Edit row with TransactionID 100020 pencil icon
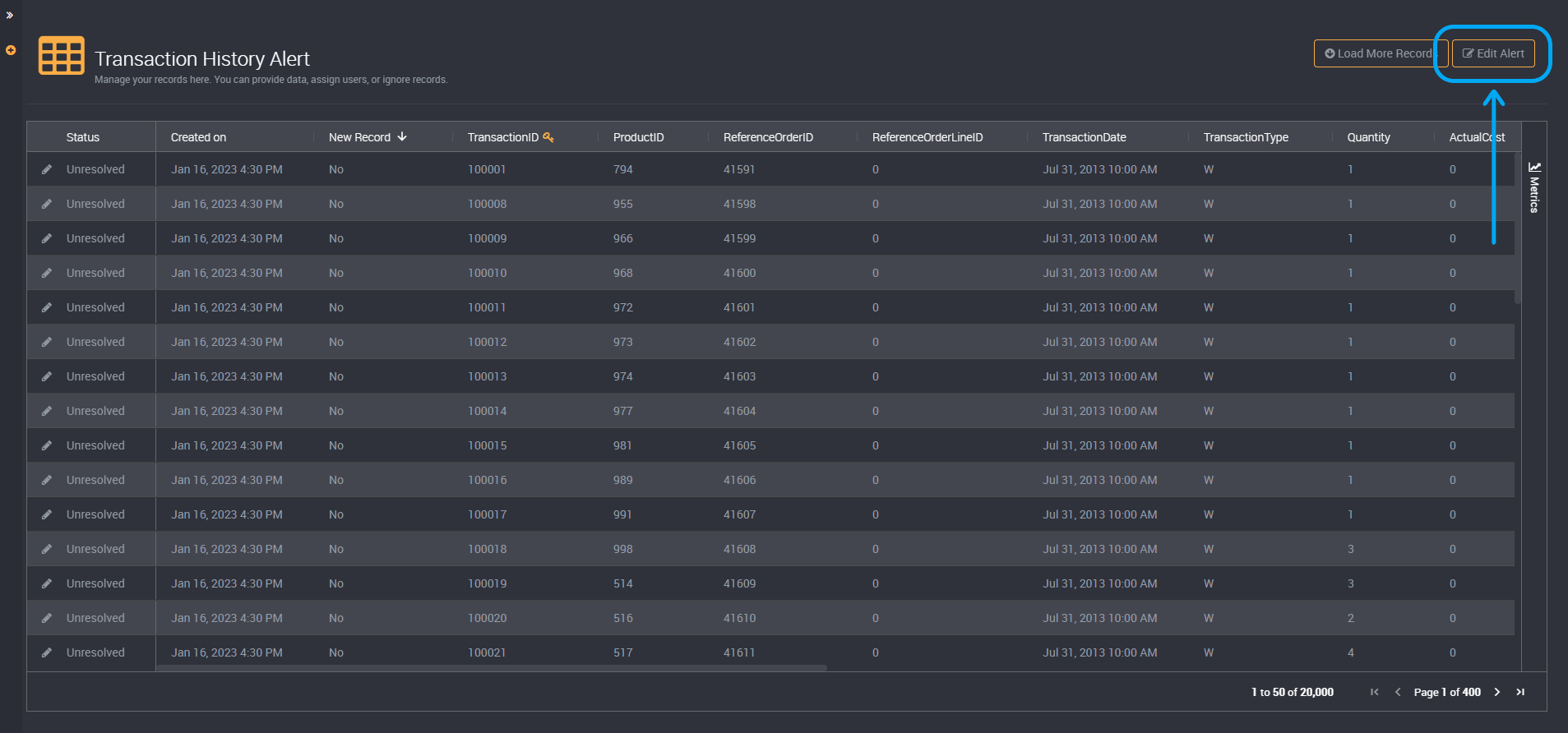Screen dimensions: 1568x733 pos(47,618)
